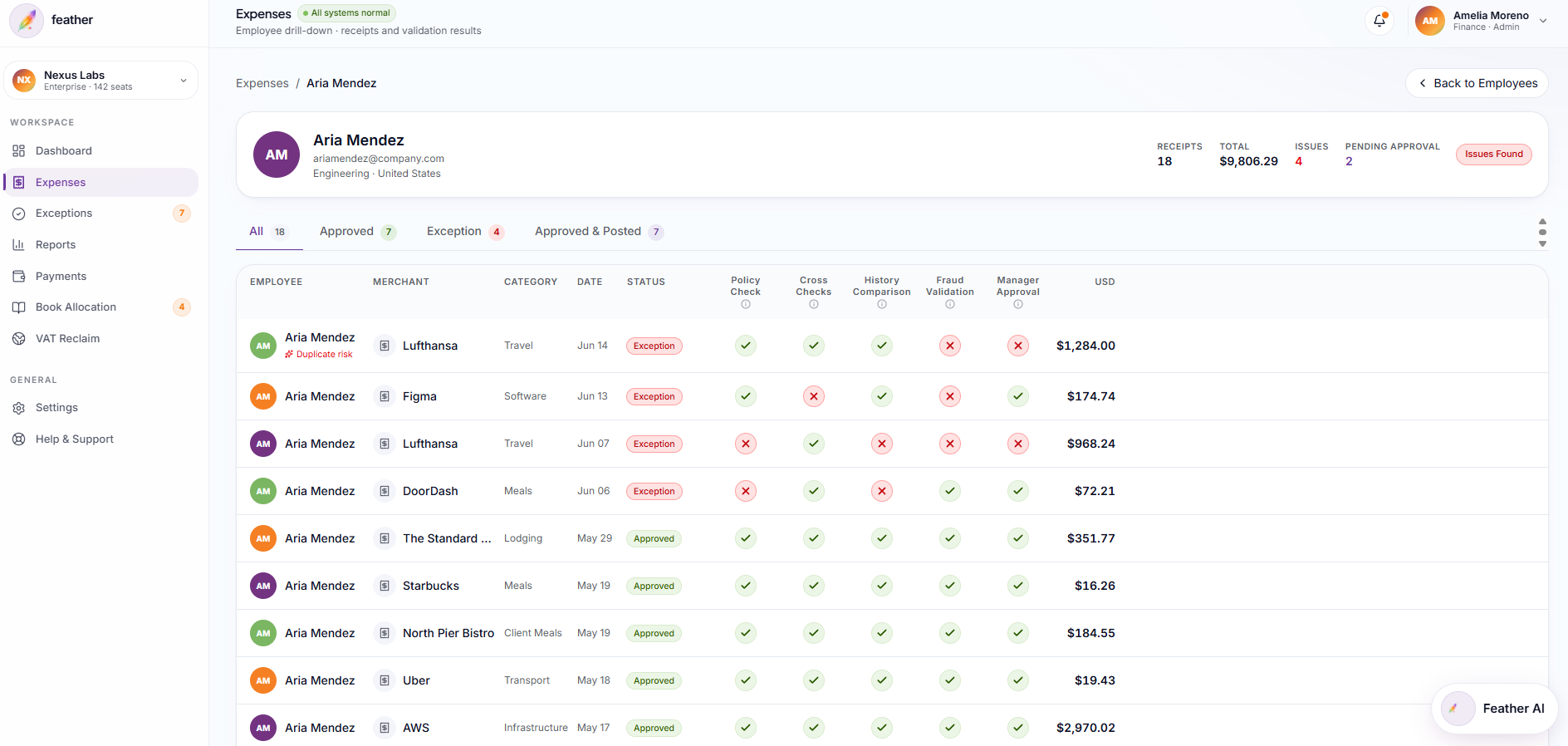The width and height of the screenshot is (1568, 746).
Task: Open the notifications bell icon
Action: pos(1379,21)
